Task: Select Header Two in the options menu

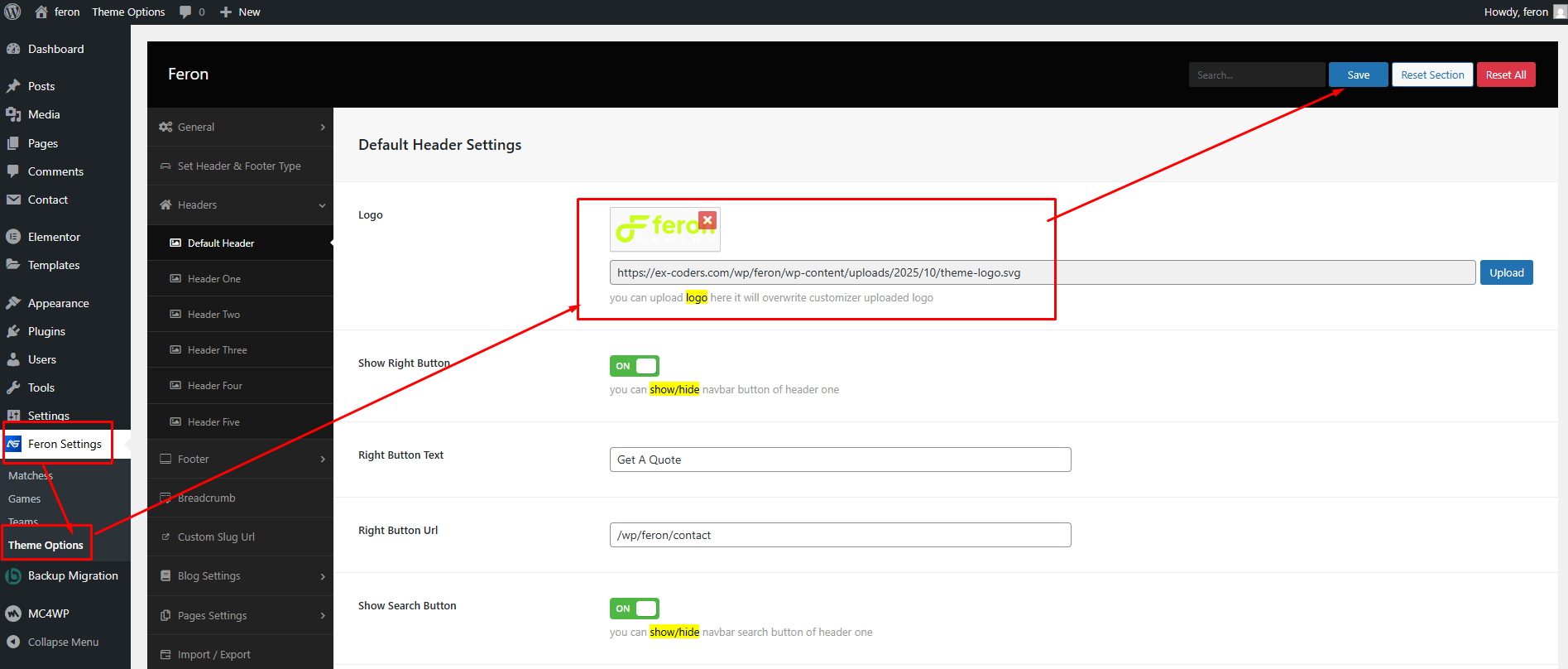Action: click(213, 315)
